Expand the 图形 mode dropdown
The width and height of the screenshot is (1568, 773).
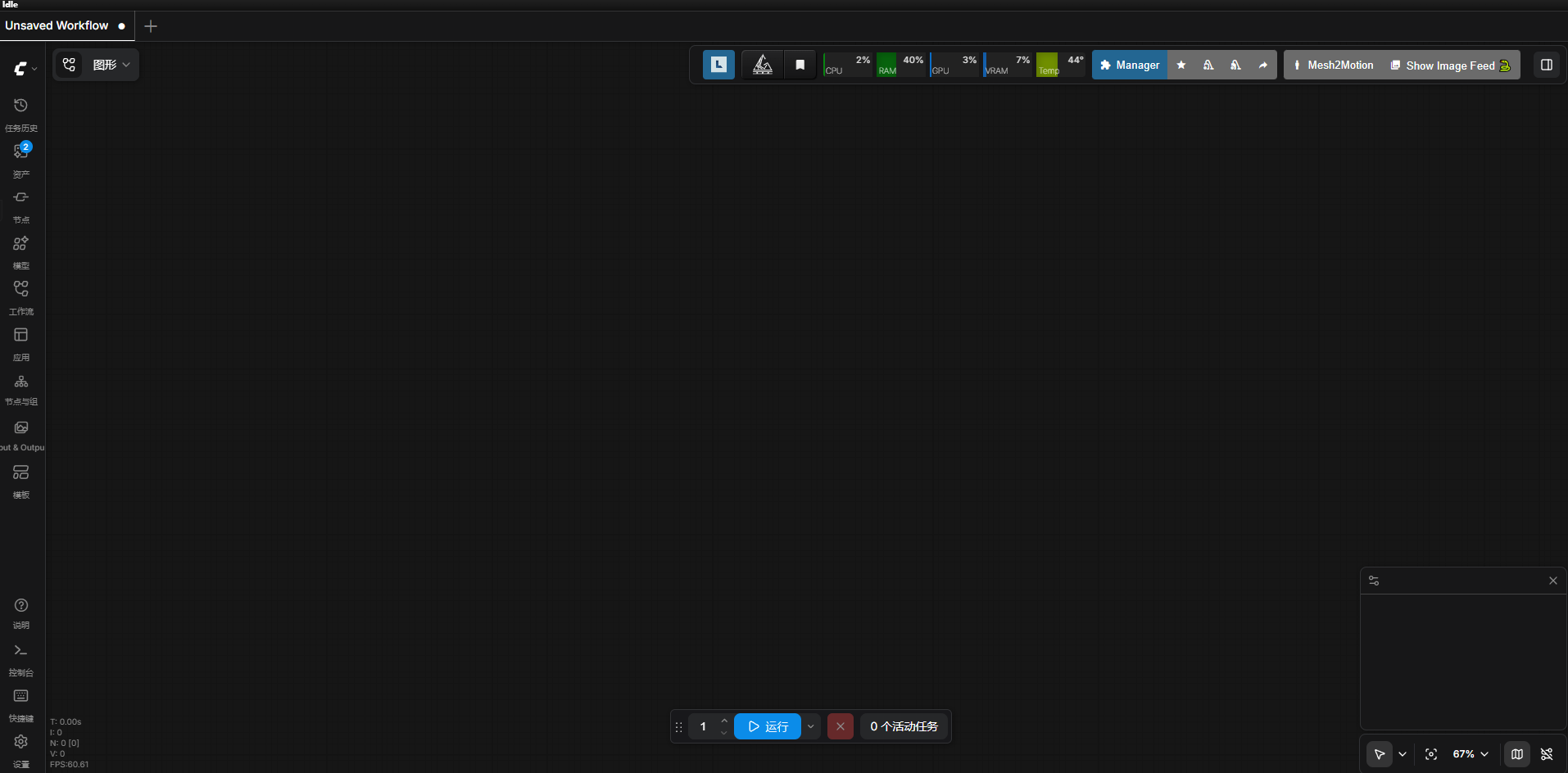coord(97,65)
